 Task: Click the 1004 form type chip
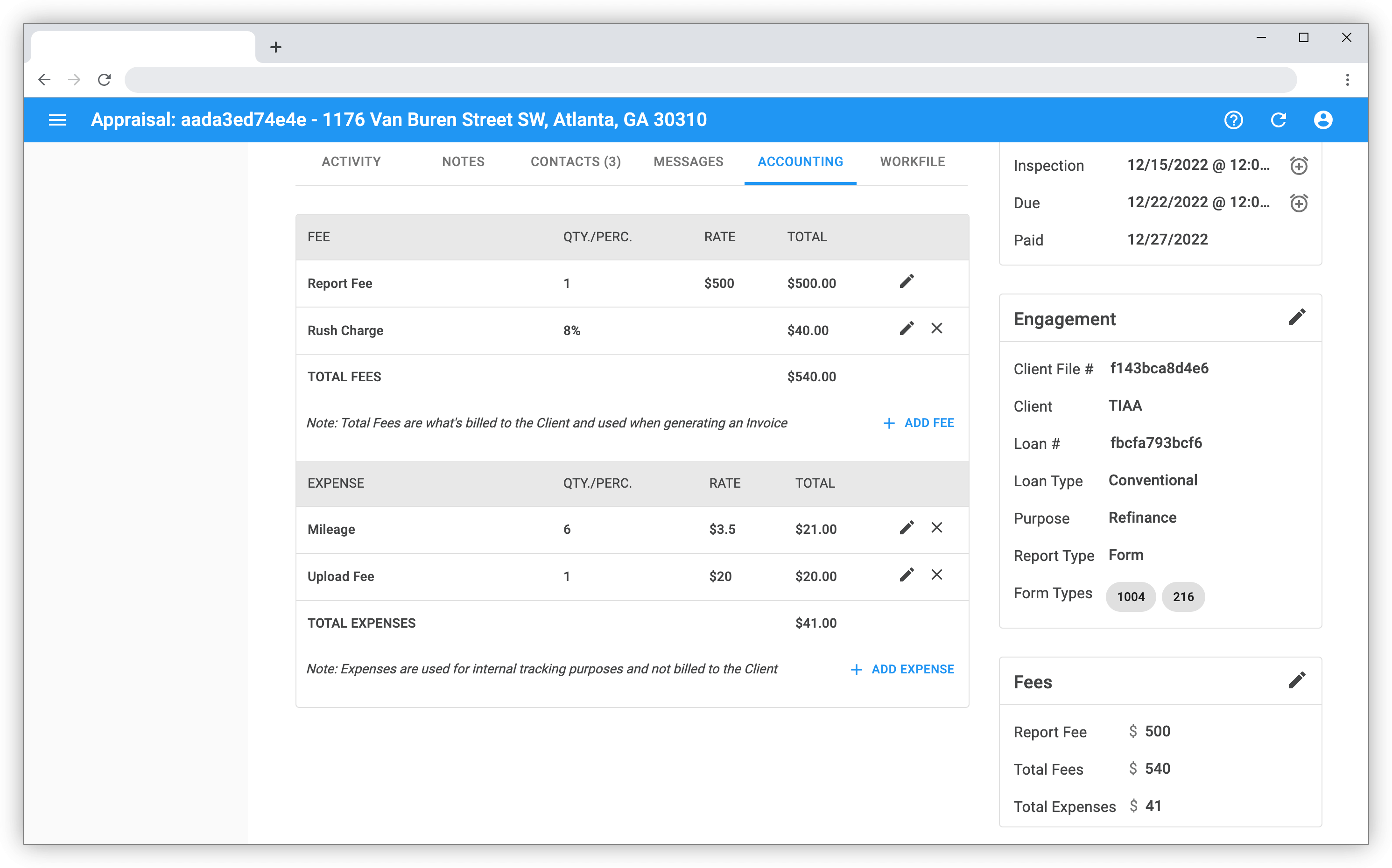point(1130,597)
